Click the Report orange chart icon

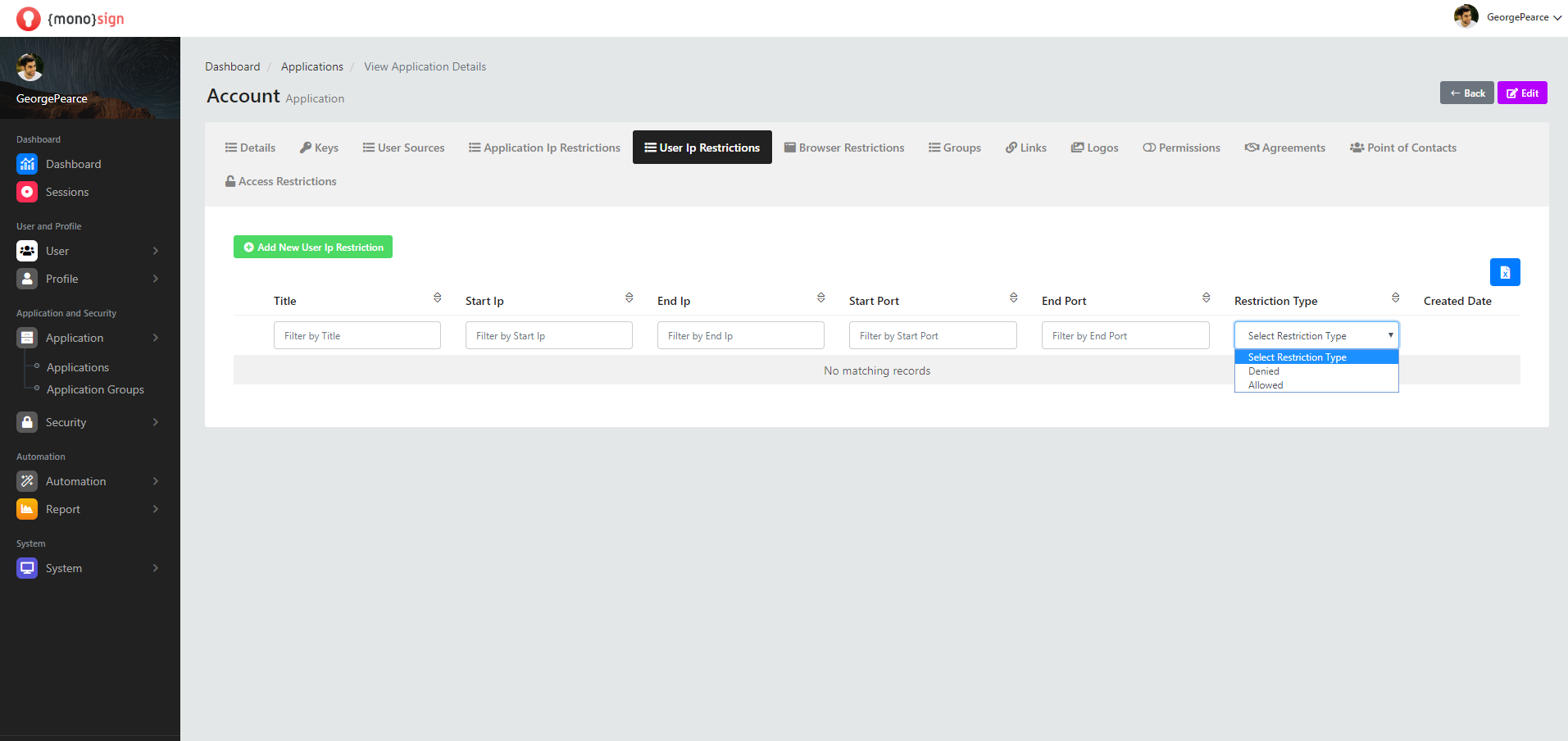coord(27,509)
